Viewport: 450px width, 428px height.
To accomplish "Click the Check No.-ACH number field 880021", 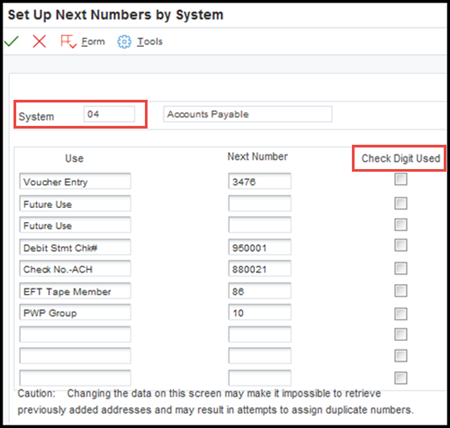I will pos(260,268).
